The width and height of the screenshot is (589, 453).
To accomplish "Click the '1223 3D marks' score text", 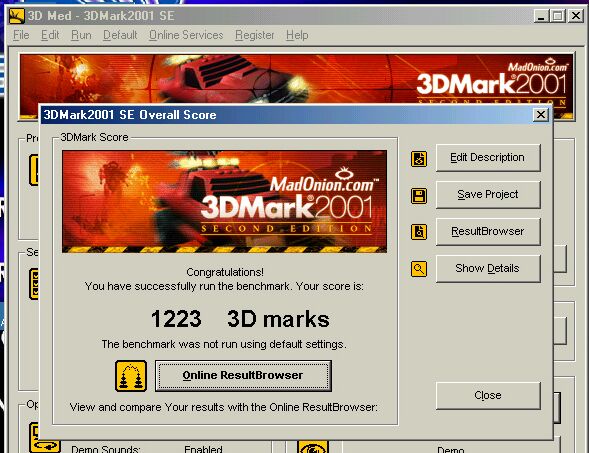I will [x=240, y=319].
